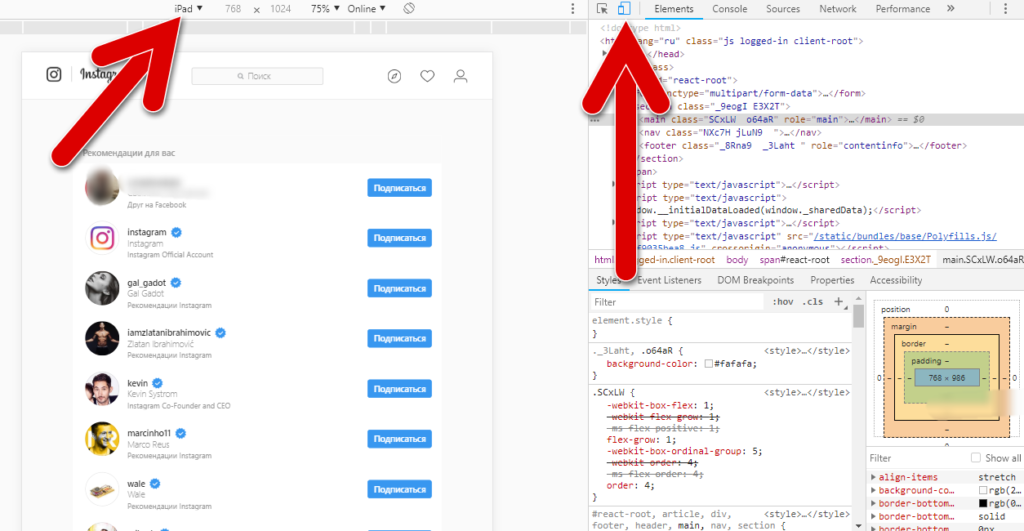
Task: Edit the 768 device width field
Action: tap(233, 8)
